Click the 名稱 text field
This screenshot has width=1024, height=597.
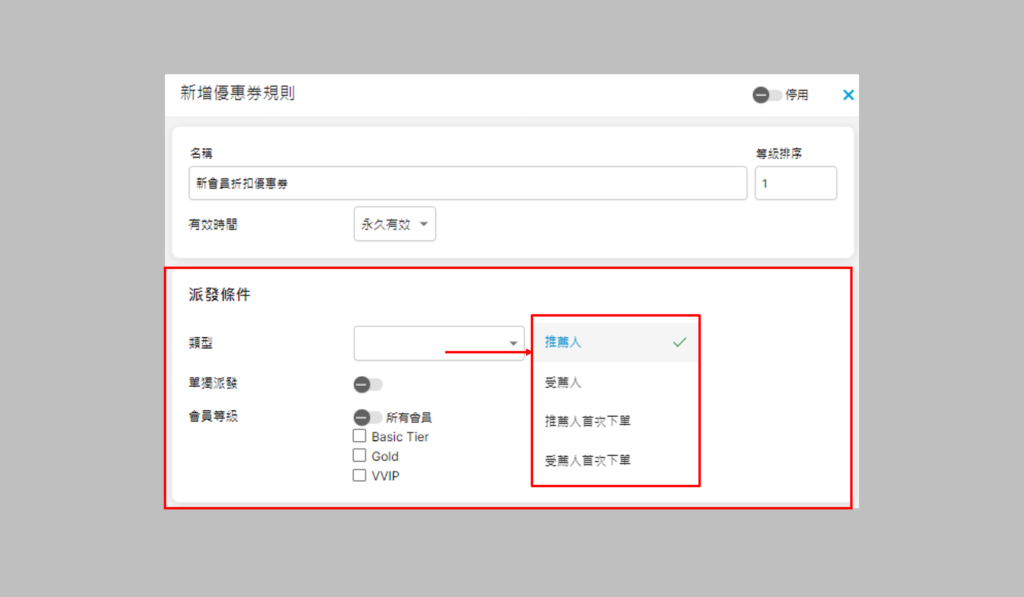pyautogui.click(x=467, y=184)
